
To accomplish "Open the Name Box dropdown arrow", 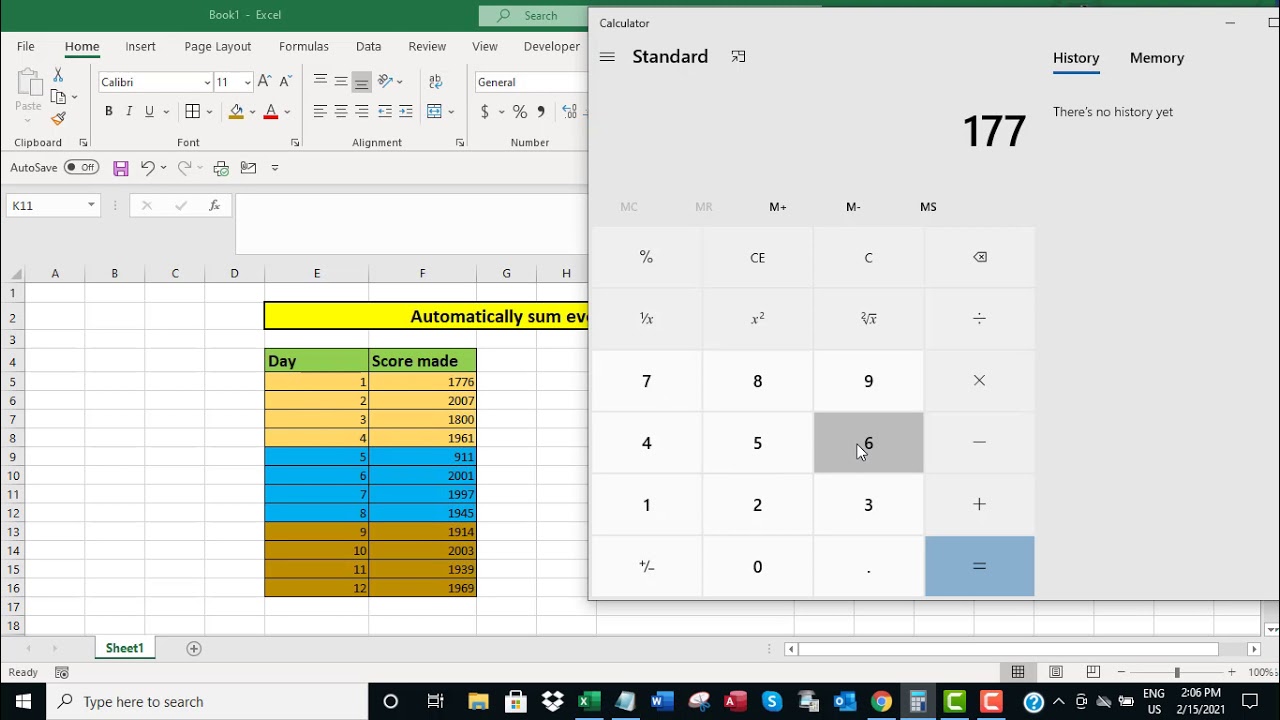I will coord(91,205).
